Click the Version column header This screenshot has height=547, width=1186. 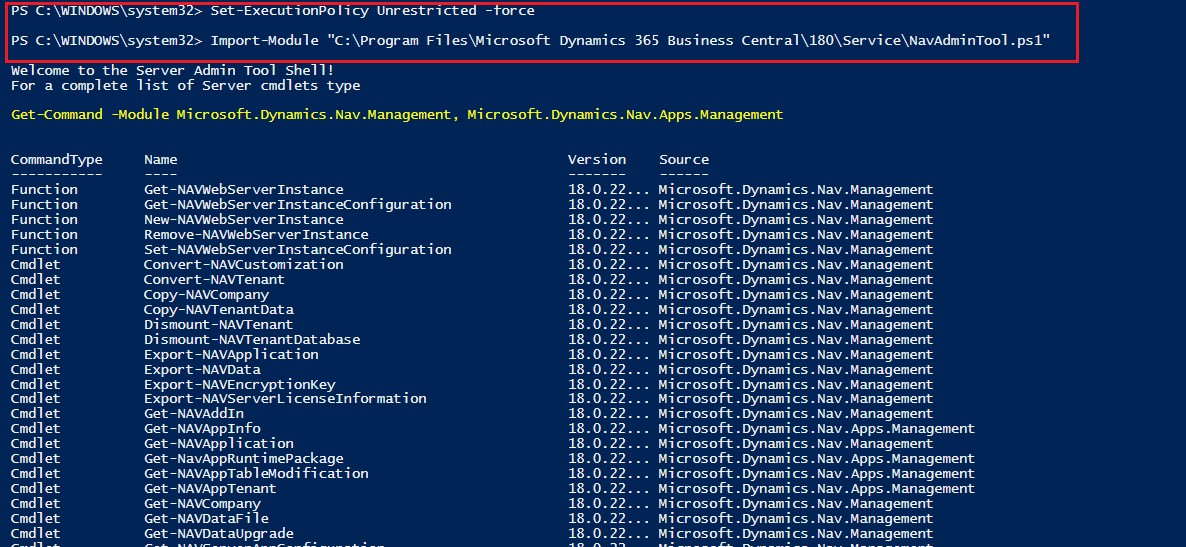(x=597, y=160)
